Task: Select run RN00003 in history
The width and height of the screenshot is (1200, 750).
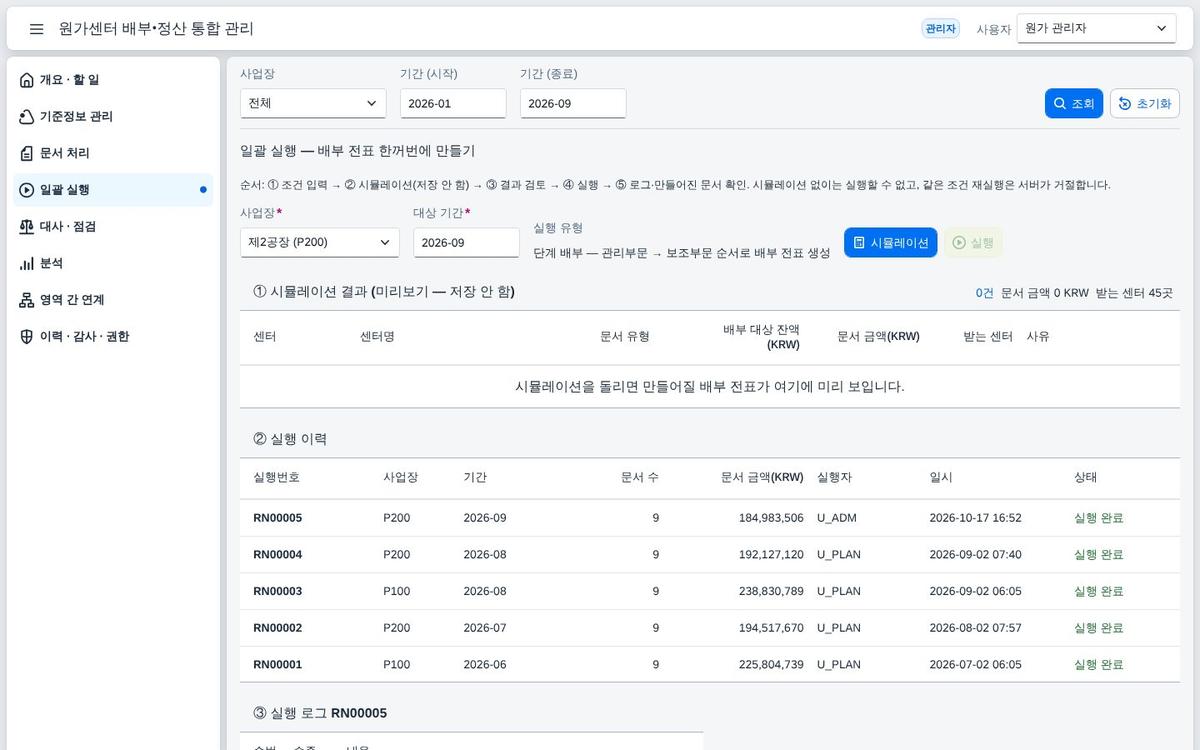Action: (710, 591)
